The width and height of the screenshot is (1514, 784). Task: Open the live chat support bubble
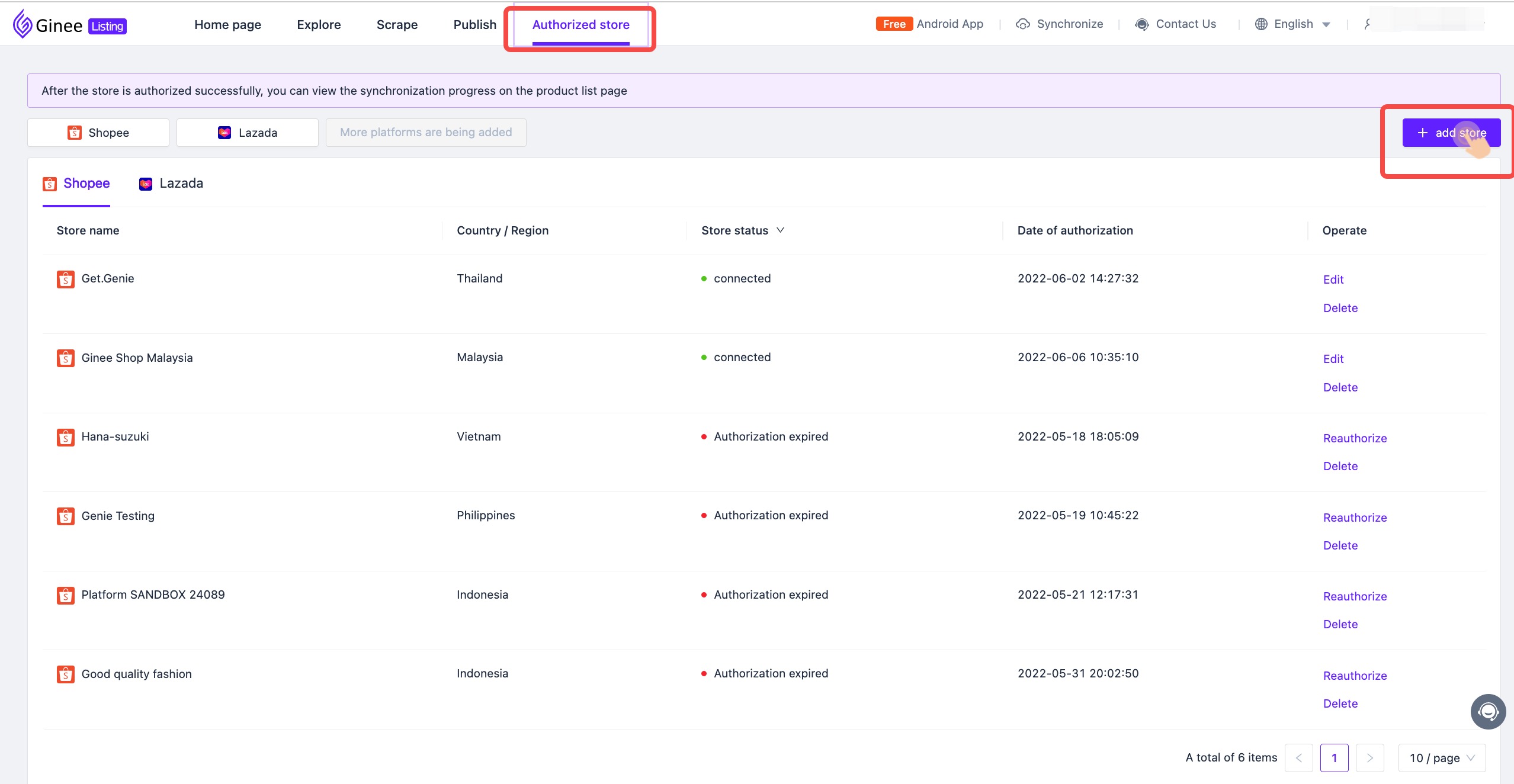tap(1488, 711)
